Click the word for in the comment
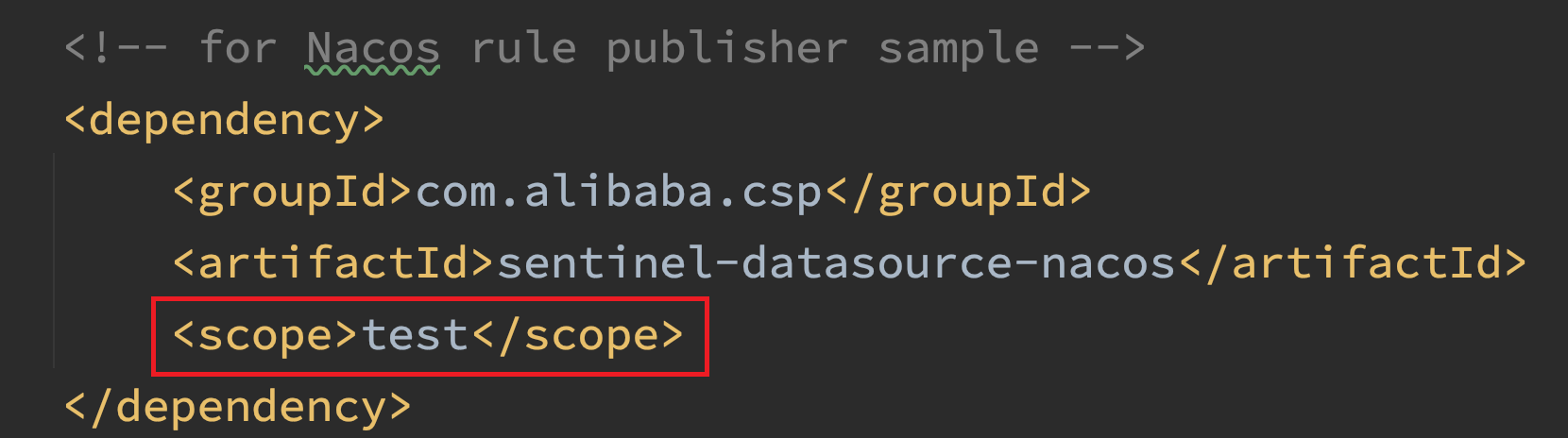The image size is (1568, 438). click(238, 48)
